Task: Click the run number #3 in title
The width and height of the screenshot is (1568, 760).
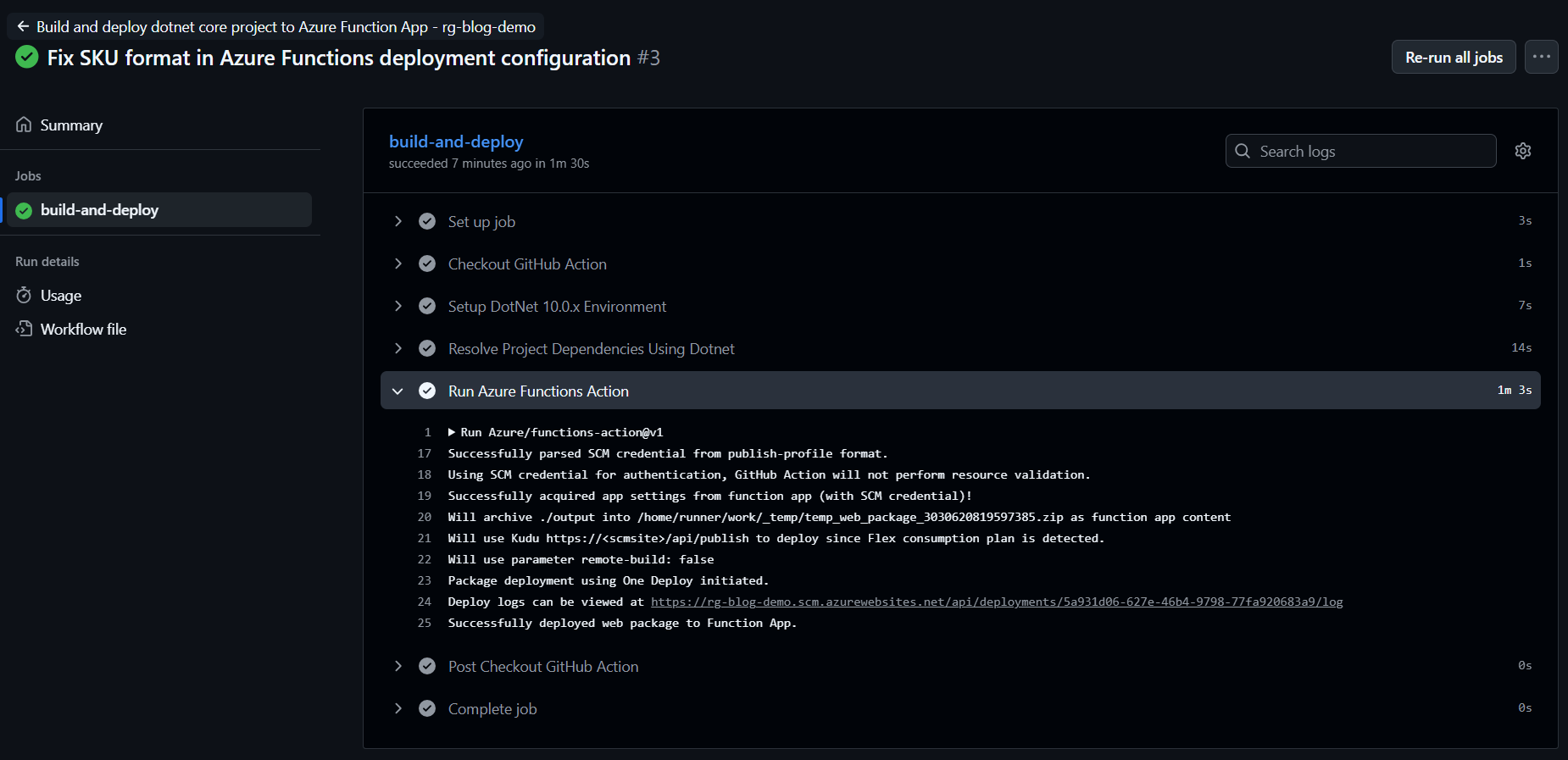Action: click(x=648, y=58)
